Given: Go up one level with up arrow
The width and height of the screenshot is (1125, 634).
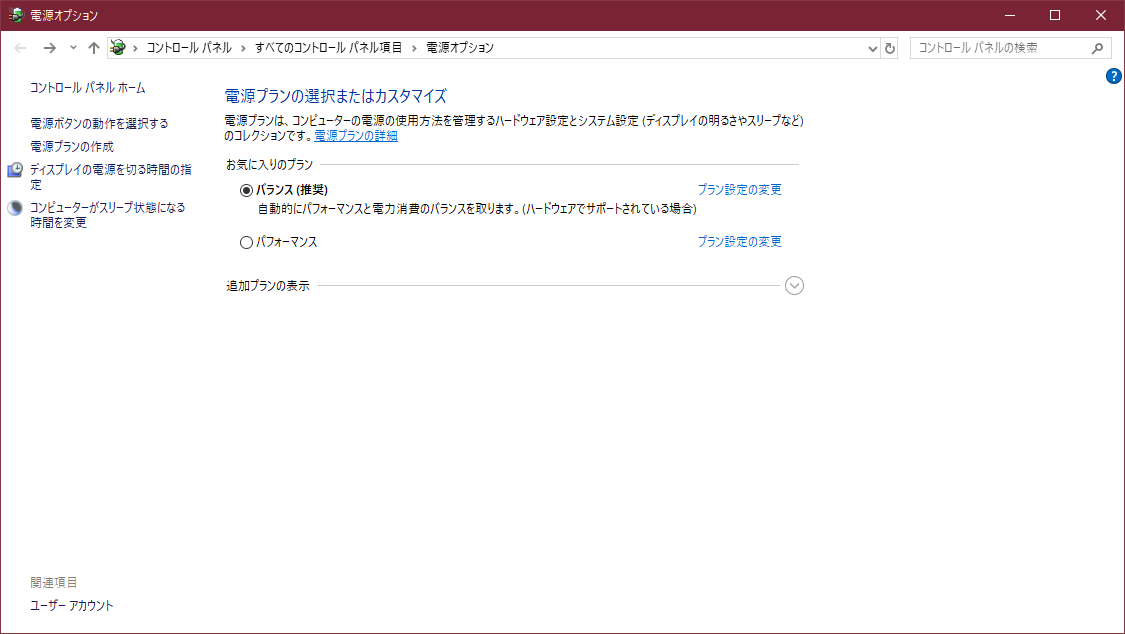Looking at the screenshot, I should tap(94, 48).
